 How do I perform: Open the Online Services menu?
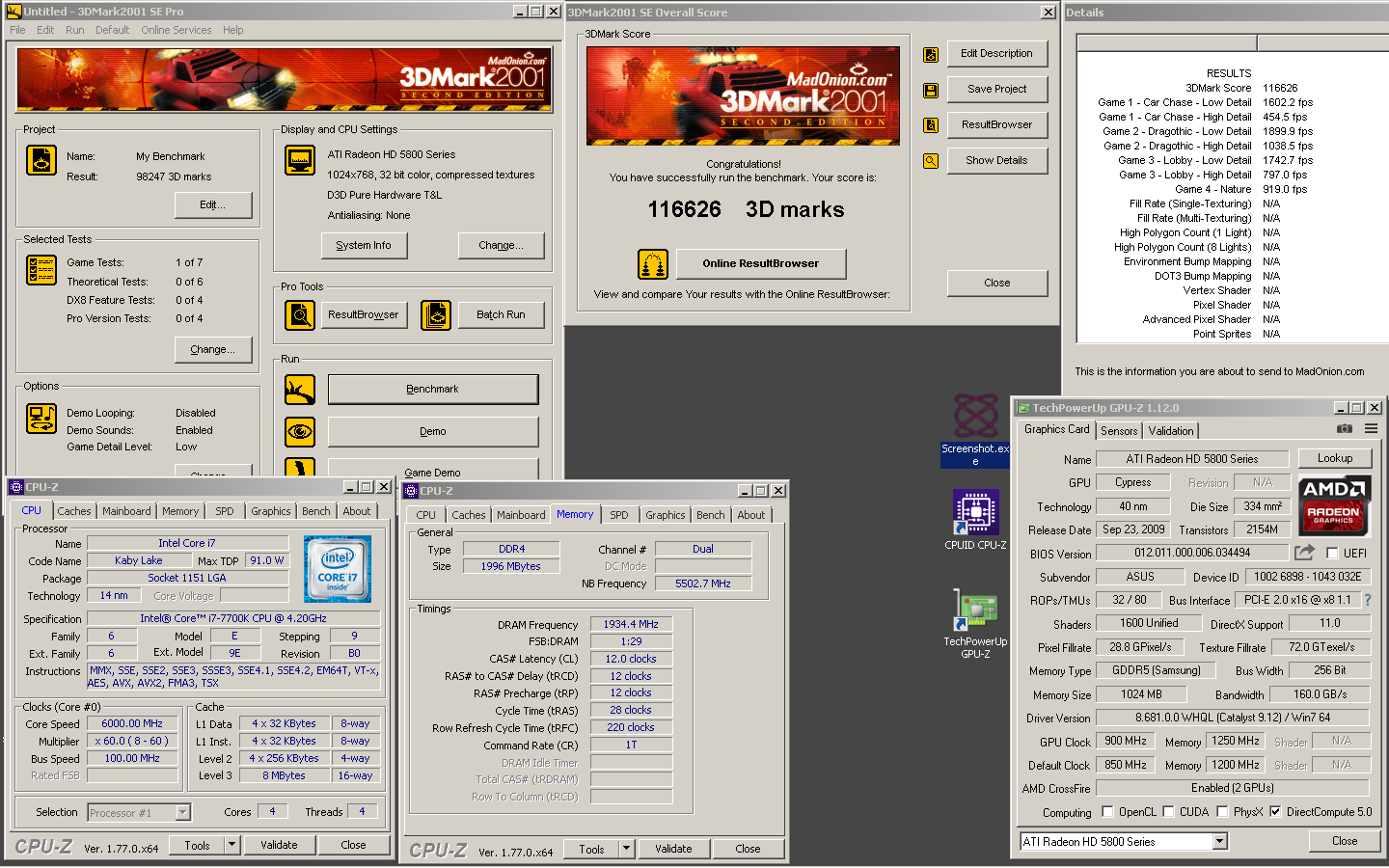coord(176,30)
